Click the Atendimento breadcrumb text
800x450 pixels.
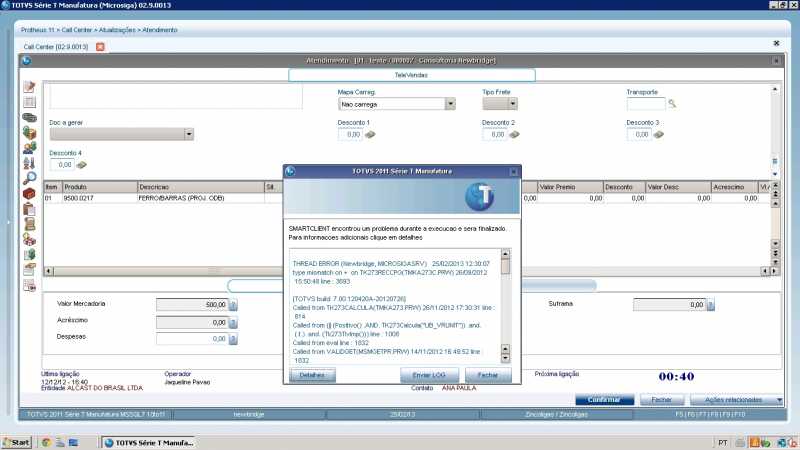160,30
